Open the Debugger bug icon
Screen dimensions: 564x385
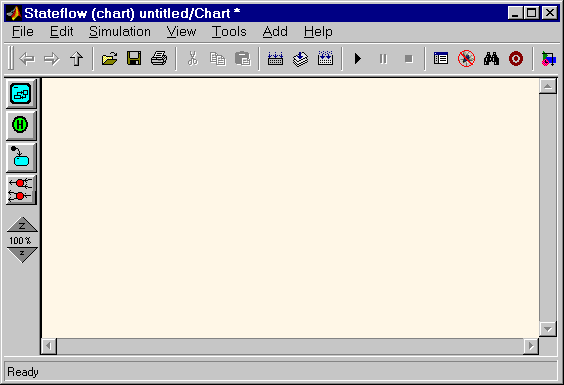tap(466, 58)
